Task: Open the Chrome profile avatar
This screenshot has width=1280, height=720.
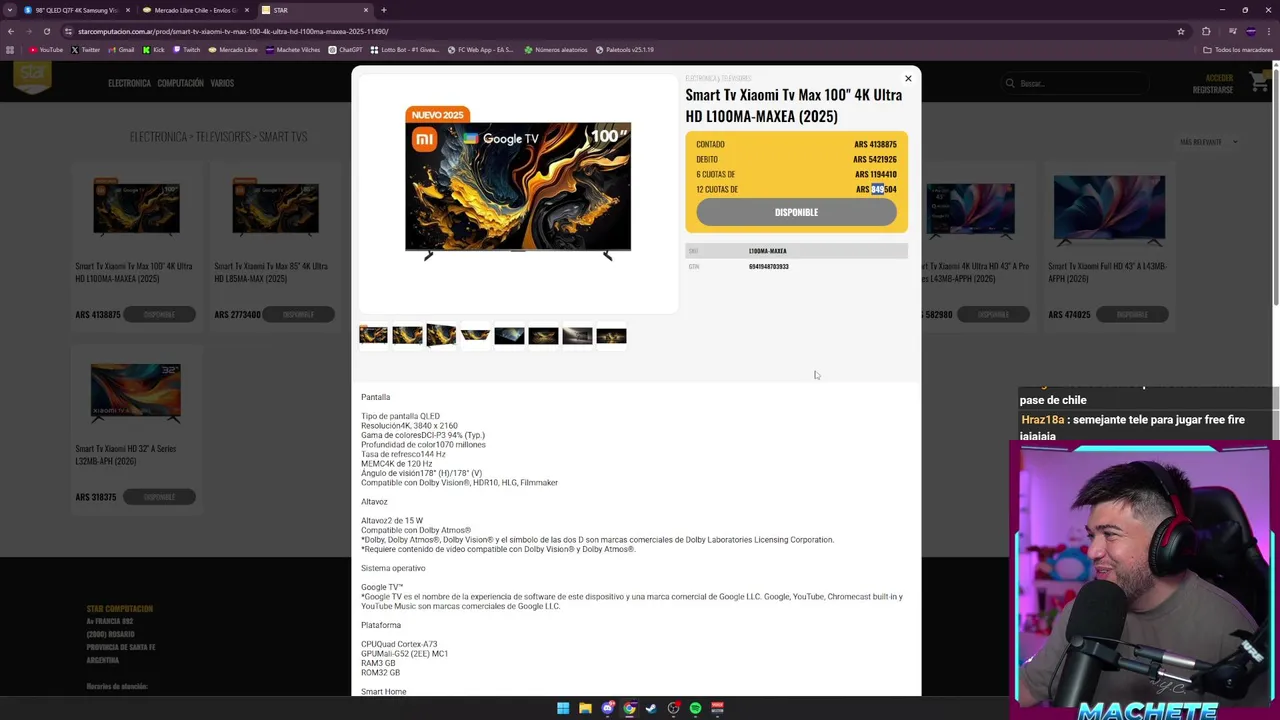Action: pos(1251,31)
